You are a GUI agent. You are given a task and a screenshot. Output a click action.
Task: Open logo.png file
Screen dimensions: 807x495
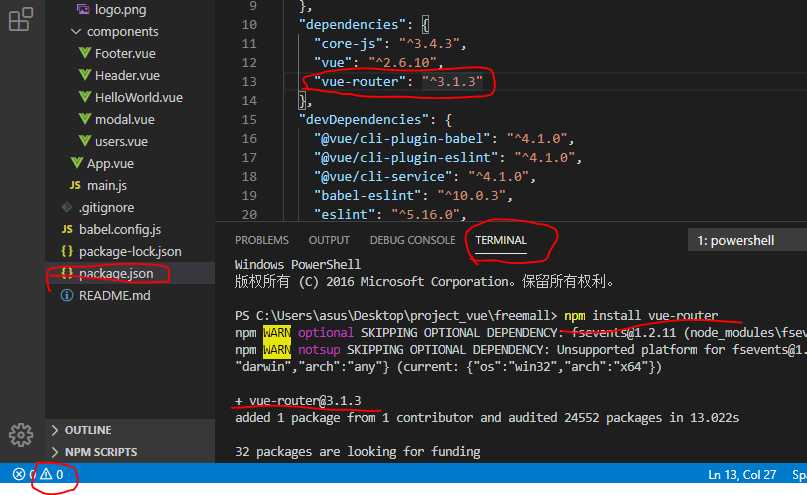[120, 9]
